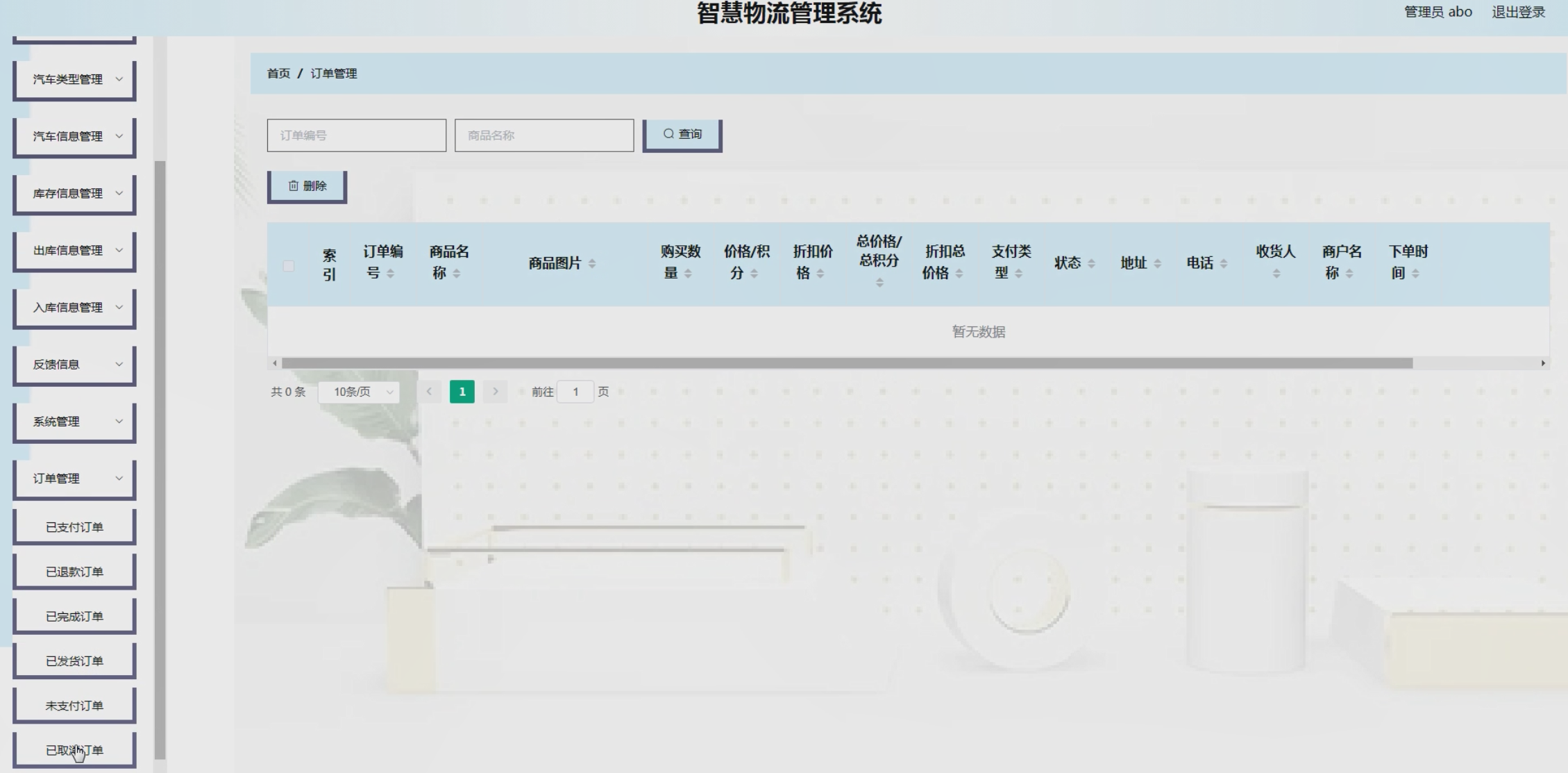Sort by product image column arrows
This screenshot has width=1568, height=773.
click(592, 264)
